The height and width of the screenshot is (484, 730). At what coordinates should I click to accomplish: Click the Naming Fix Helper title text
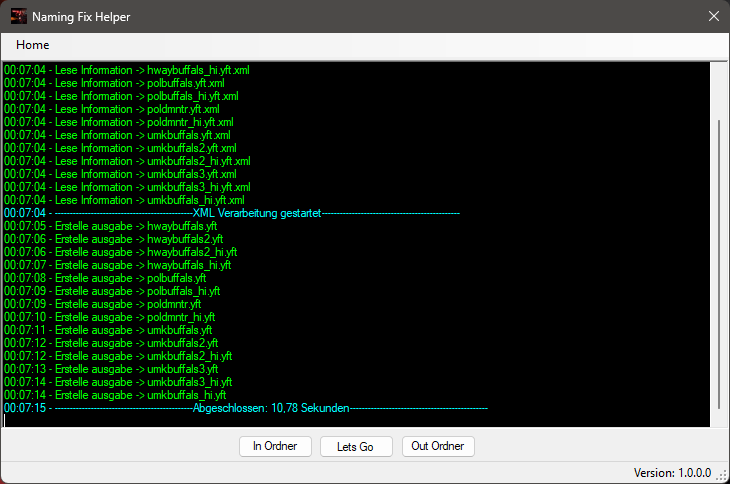80,17
